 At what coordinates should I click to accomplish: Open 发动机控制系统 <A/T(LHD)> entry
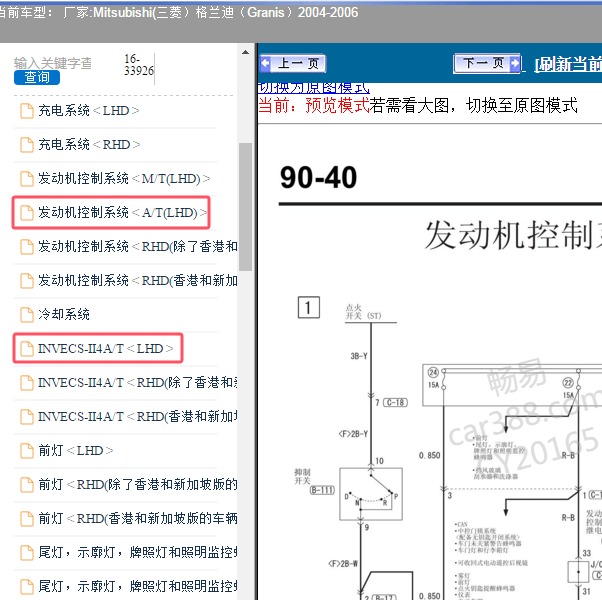point(122,212)
